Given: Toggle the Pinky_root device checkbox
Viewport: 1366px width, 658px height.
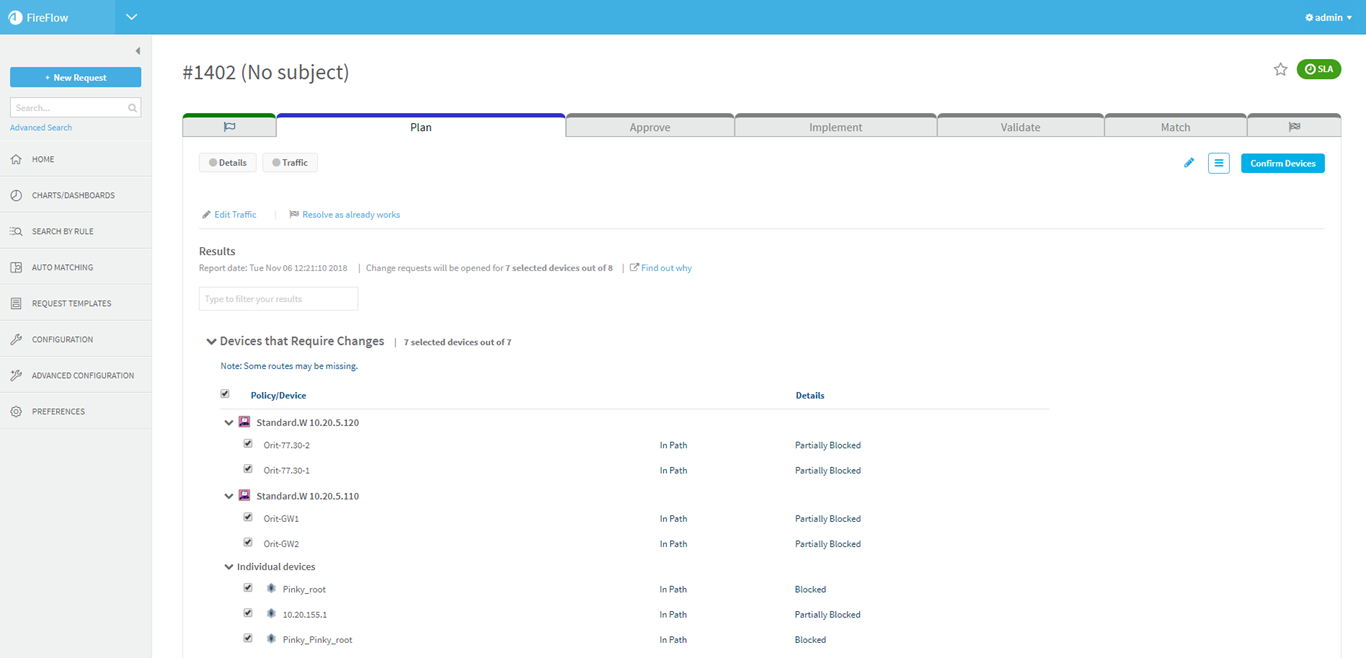Looking at the screenshot, I should (x=248, y=588).
